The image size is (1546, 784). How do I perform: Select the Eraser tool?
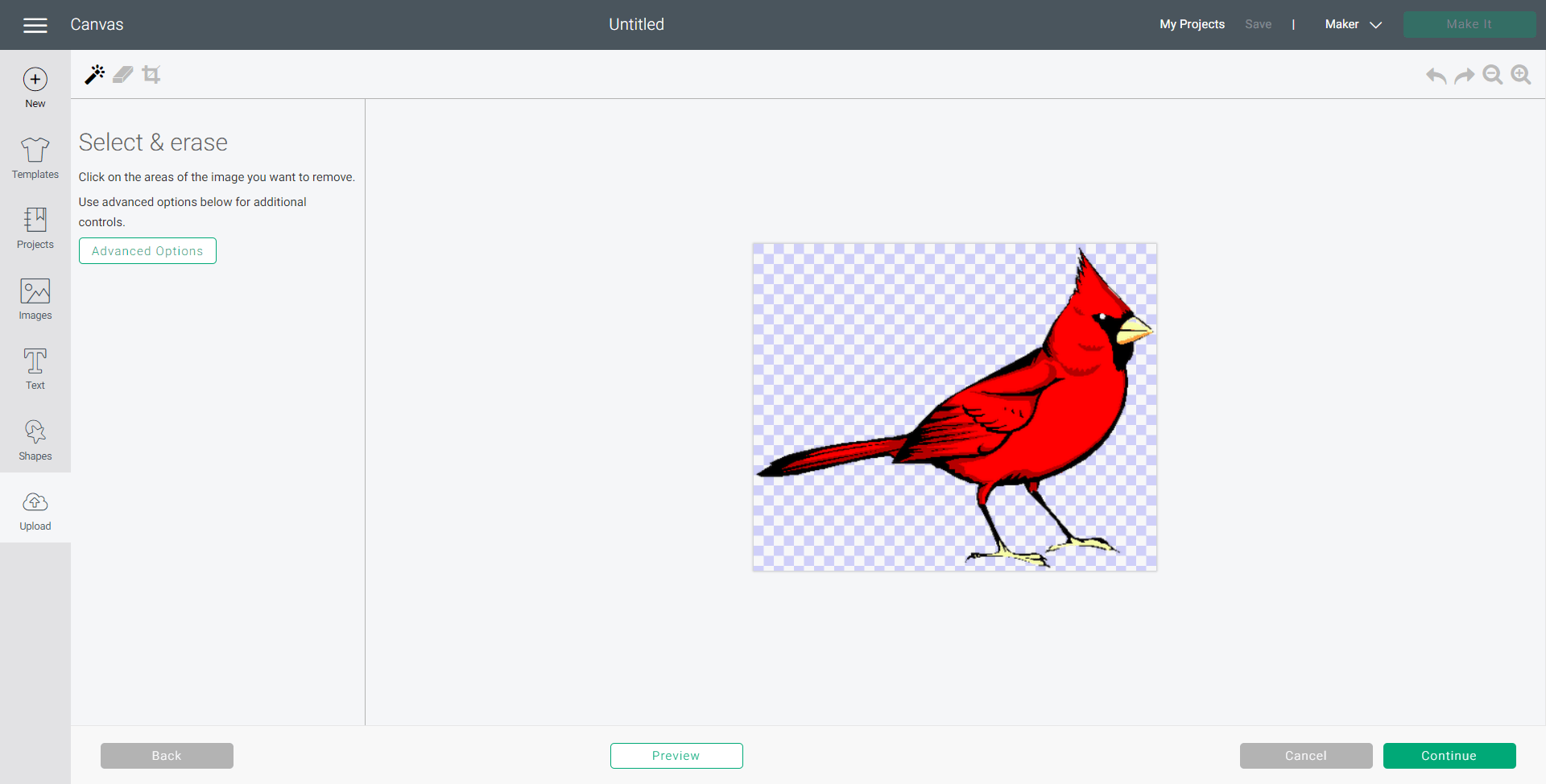(x=122, y=74)
